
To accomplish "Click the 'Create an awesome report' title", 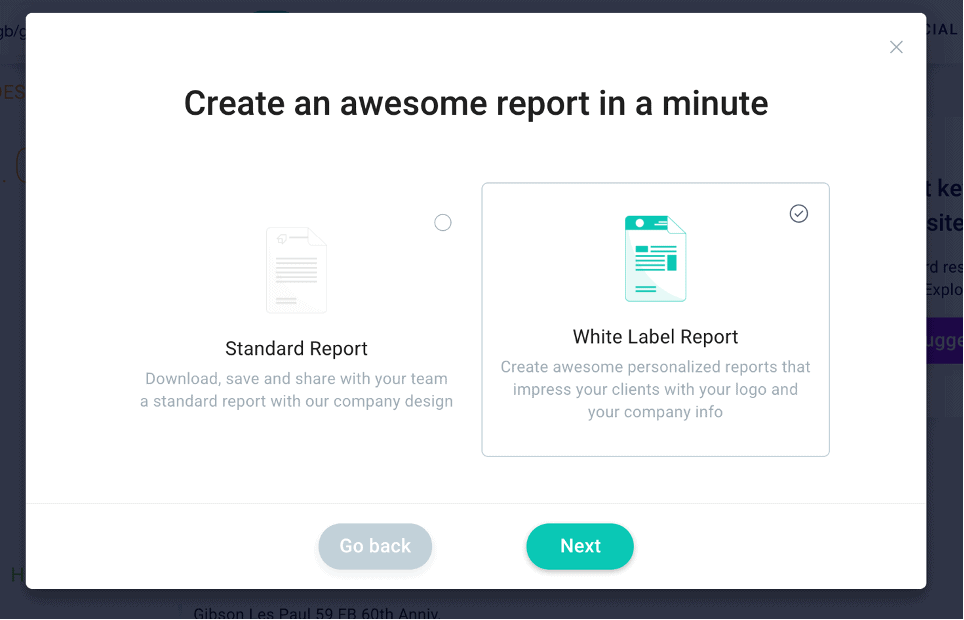I will tap(475, 103).
